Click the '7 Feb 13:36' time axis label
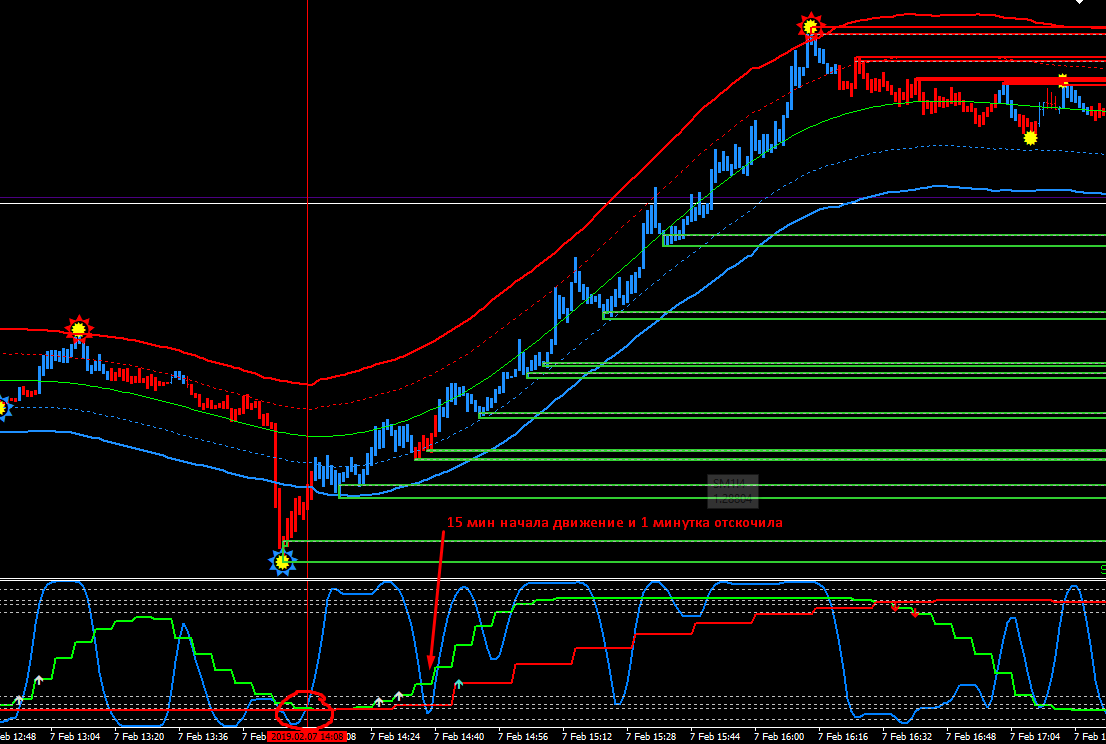 [203, 736]
